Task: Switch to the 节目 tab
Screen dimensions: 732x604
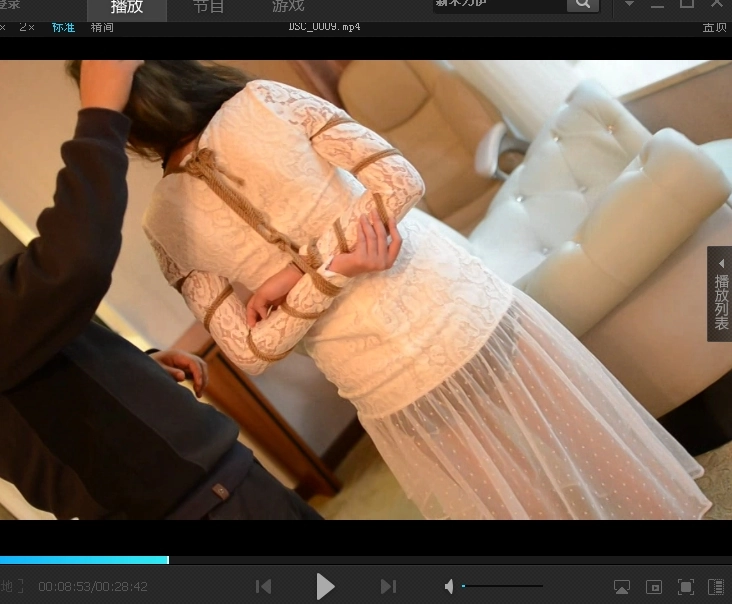Action: pos(208,7)
